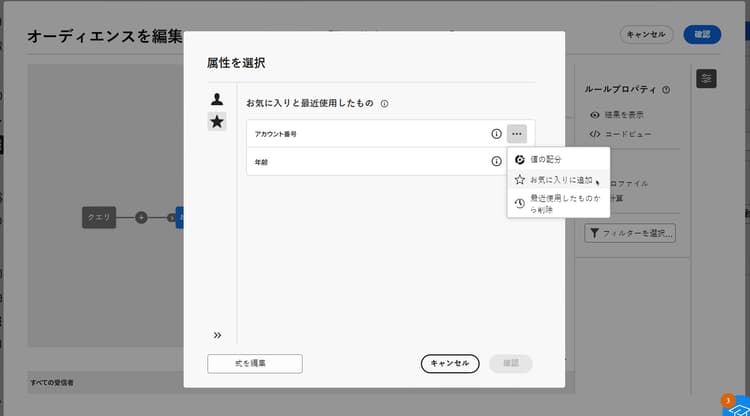Viewport: 750px width, 416px height.
Task: Click plus node after クエリ
Action: click(x=141, y=218)
